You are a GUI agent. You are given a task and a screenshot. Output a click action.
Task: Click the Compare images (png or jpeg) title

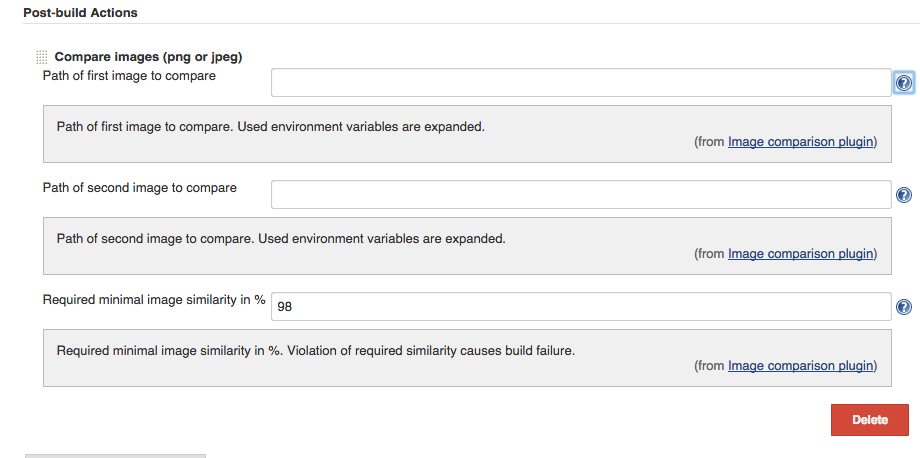coord(148,57)
